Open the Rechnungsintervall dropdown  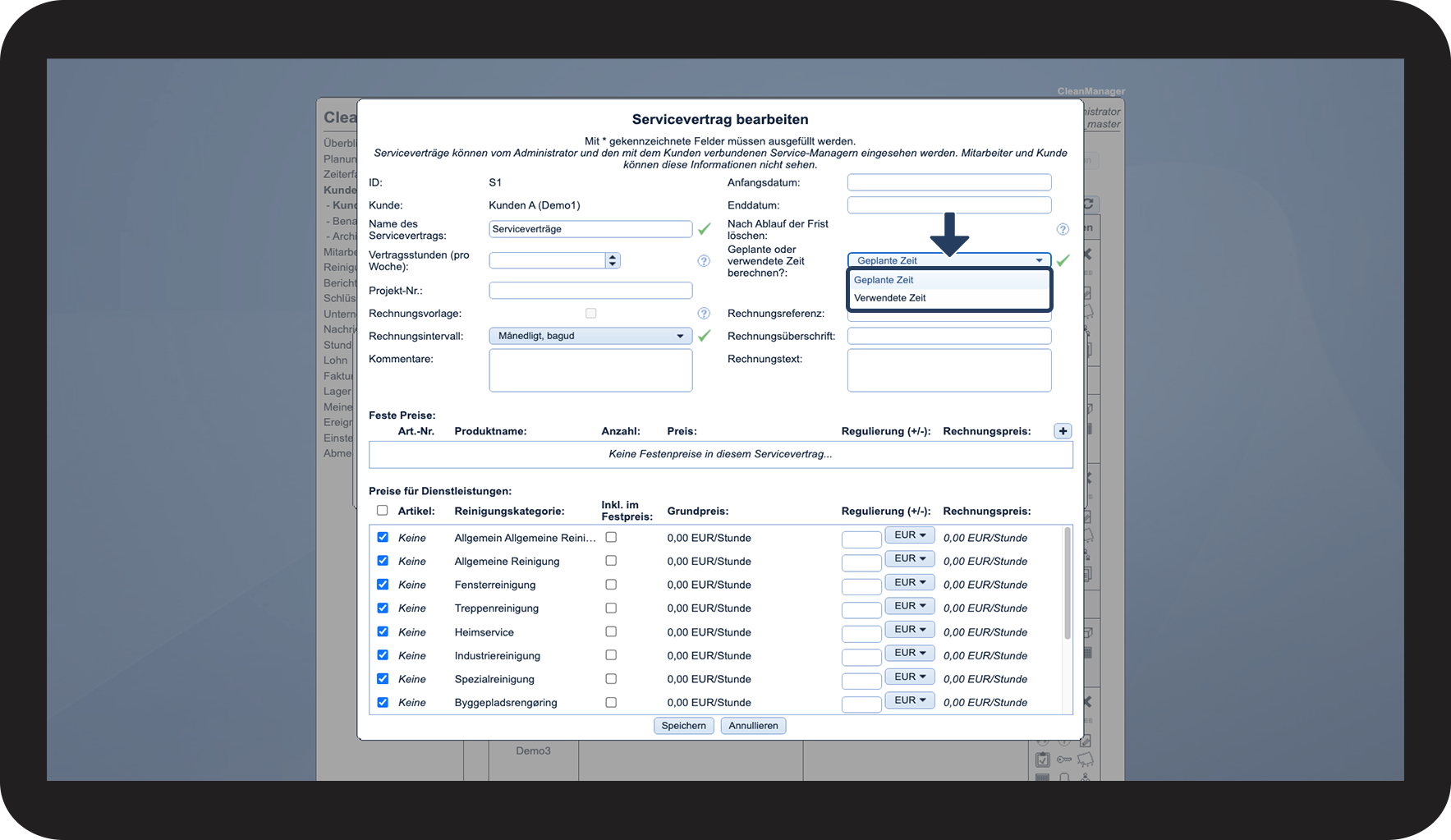coord(590,336)
